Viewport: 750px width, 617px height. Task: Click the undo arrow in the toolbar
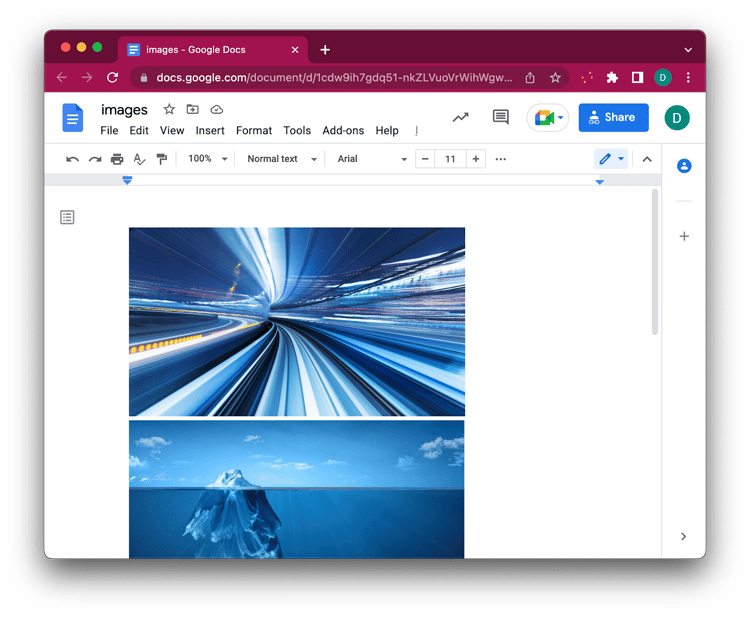click(x=72, y=159)
